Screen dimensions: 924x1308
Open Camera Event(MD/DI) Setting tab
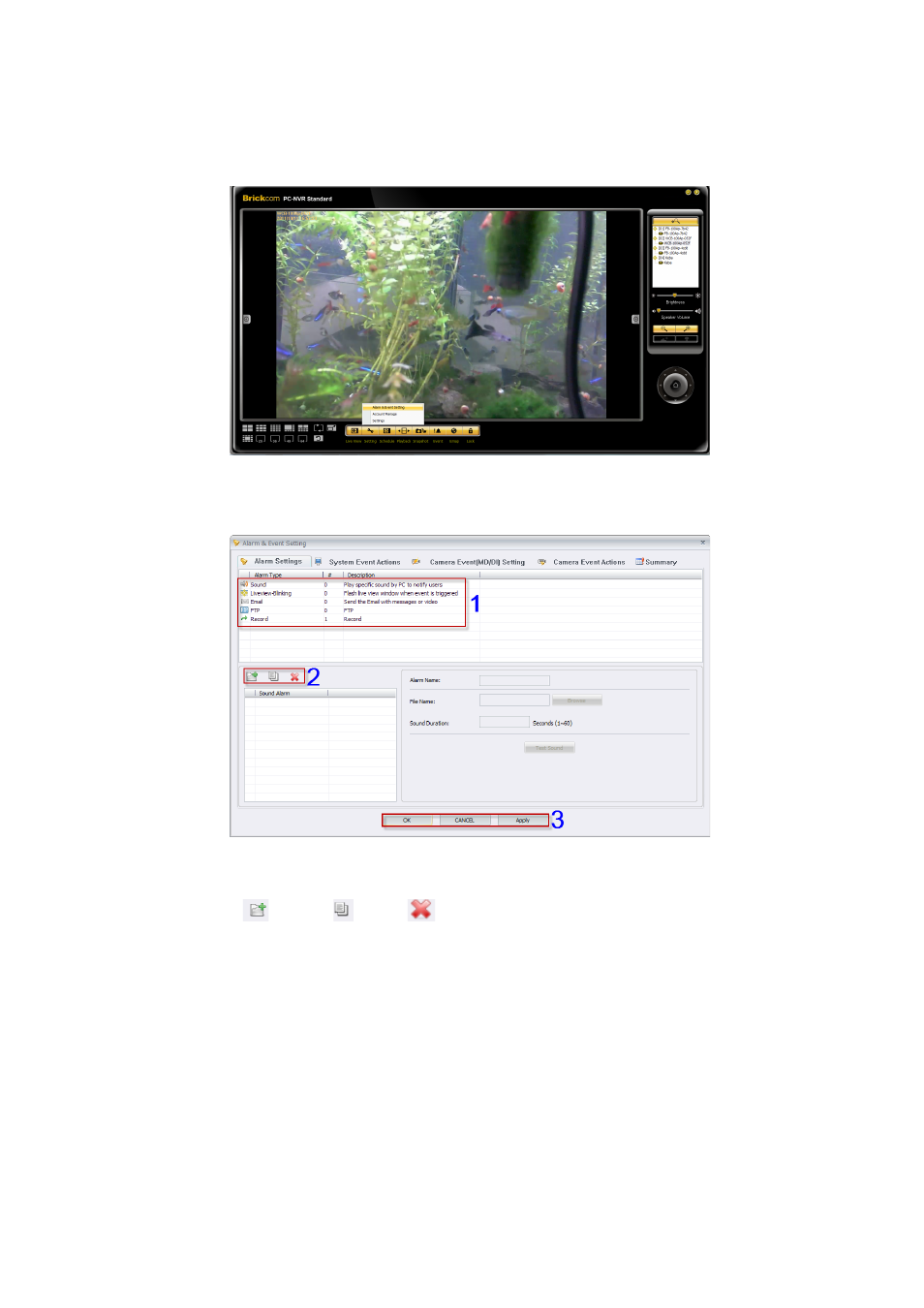point(477,562)
